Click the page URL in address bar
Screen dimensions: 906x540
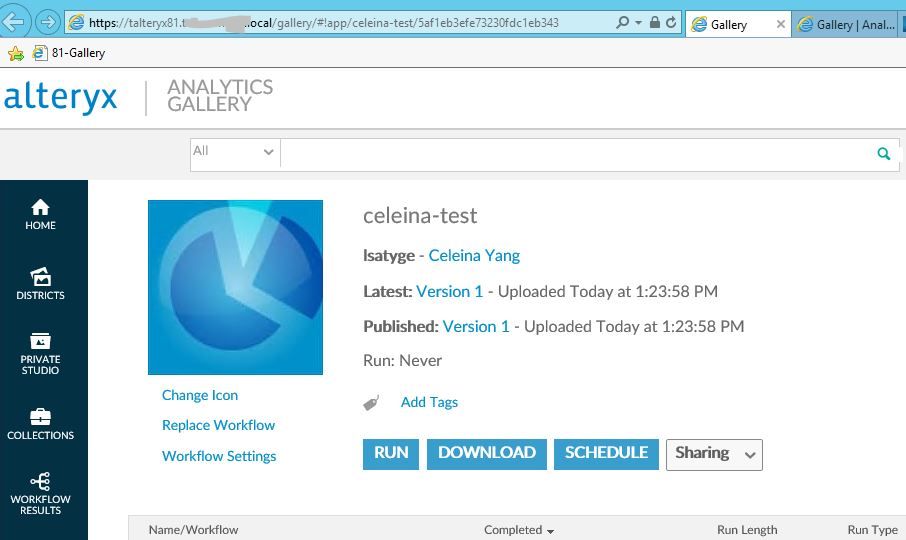[x=324, y=23]
